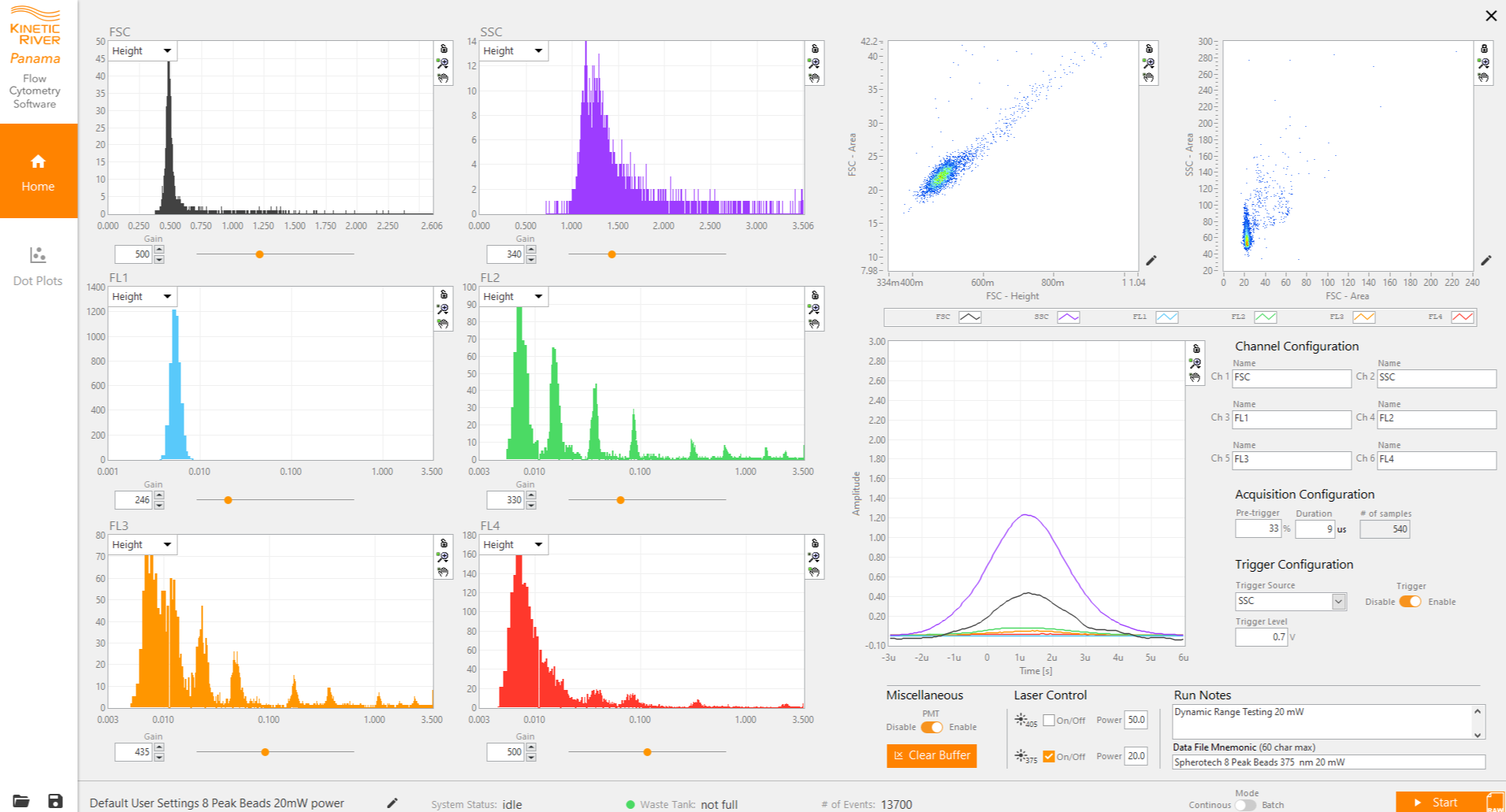
Task: Open the folder icon to load settings
Action: pyautogui.click(x=21, y=801)
